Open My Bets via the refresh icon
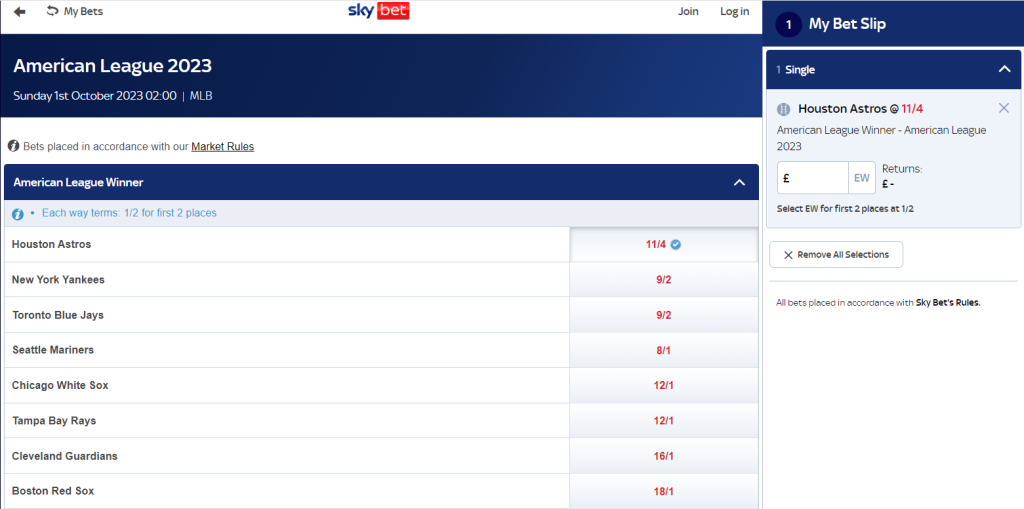Image resolution: width=1024 pixels, height=509 pixels. [x=52, y=11]
